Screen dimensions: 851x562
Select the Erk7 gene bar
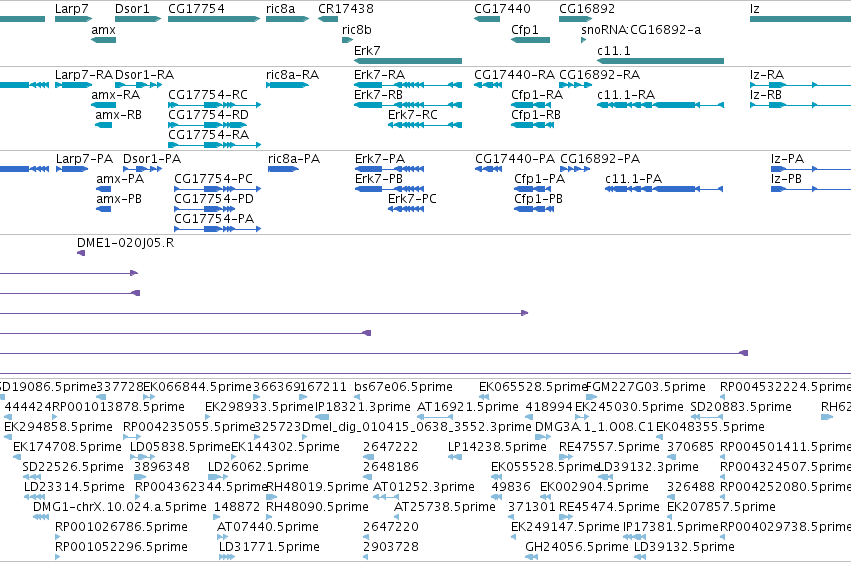point(408,61)
